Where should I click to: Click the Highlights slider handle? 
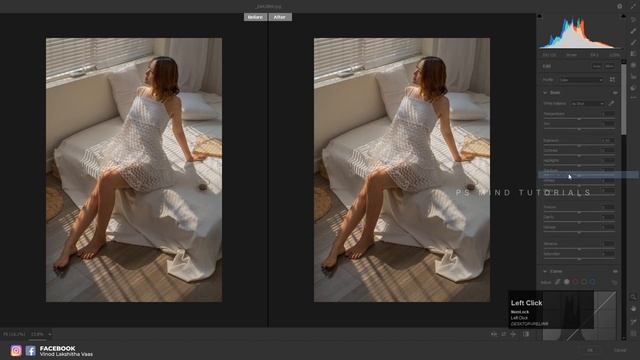[x=579, y=165]
